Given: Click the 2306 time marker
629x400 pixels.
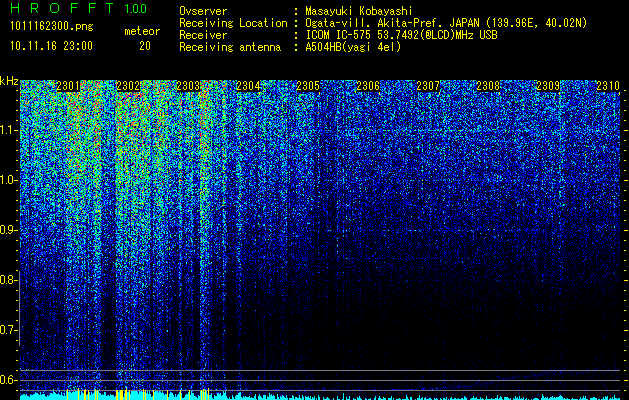Looking at the screenshot, I should [x=368, y=86].
